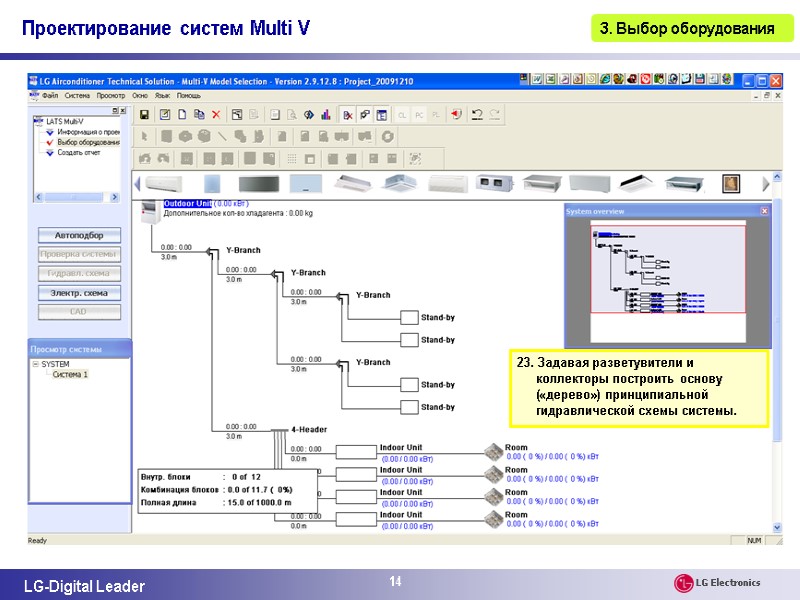Click the CAD button

point(79,312)
